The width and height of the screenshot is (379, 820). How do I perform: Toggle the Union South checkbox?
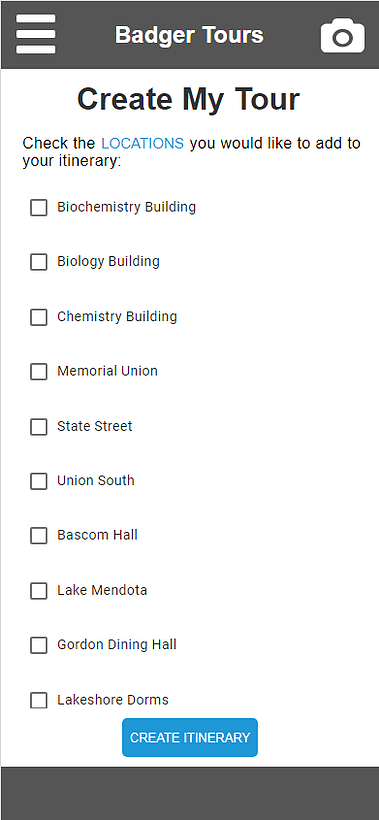[x=39, y=481]
